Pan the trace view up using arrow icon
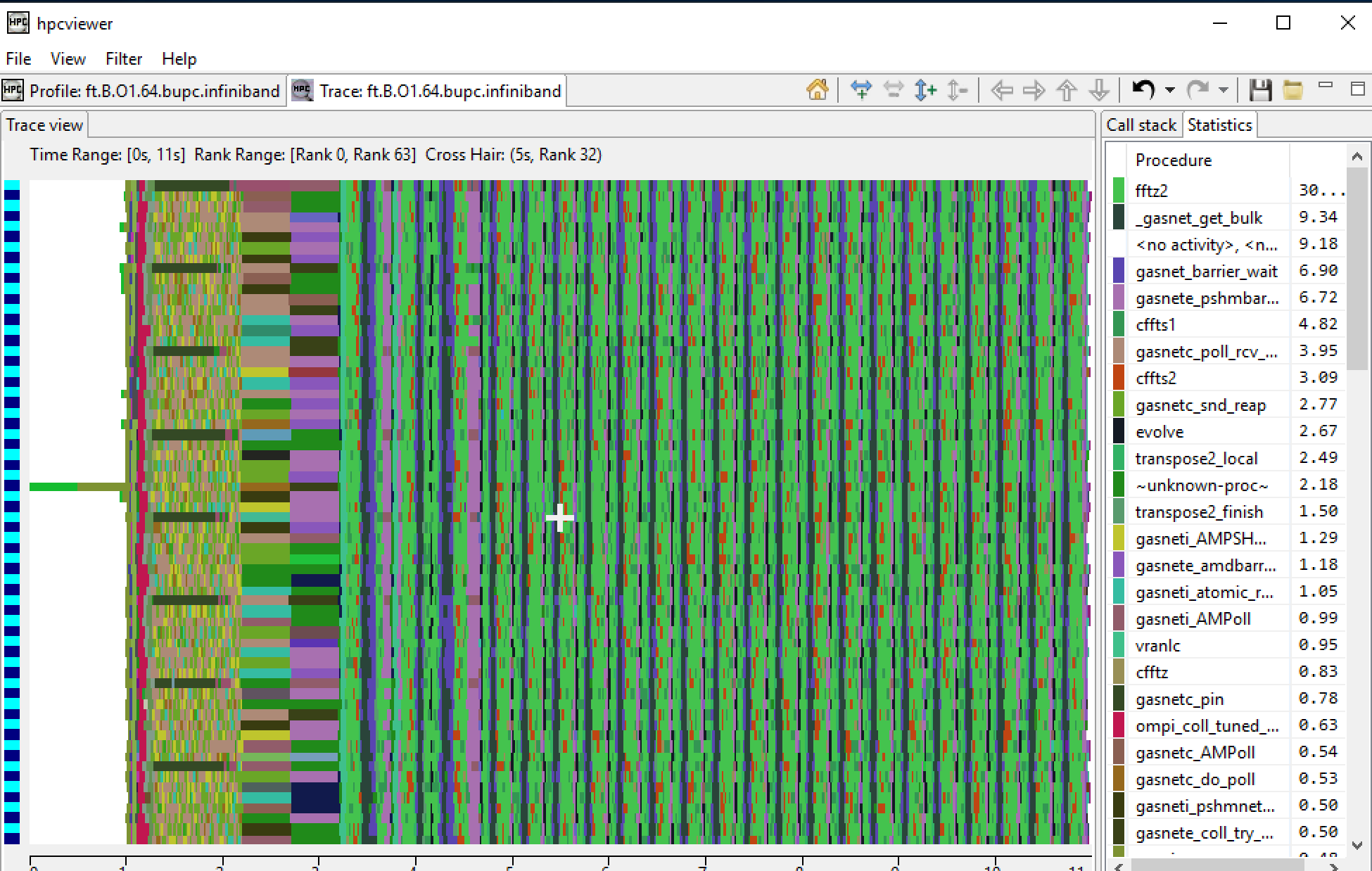The width and height of the screenshot is (1372, 871). 1067,90
